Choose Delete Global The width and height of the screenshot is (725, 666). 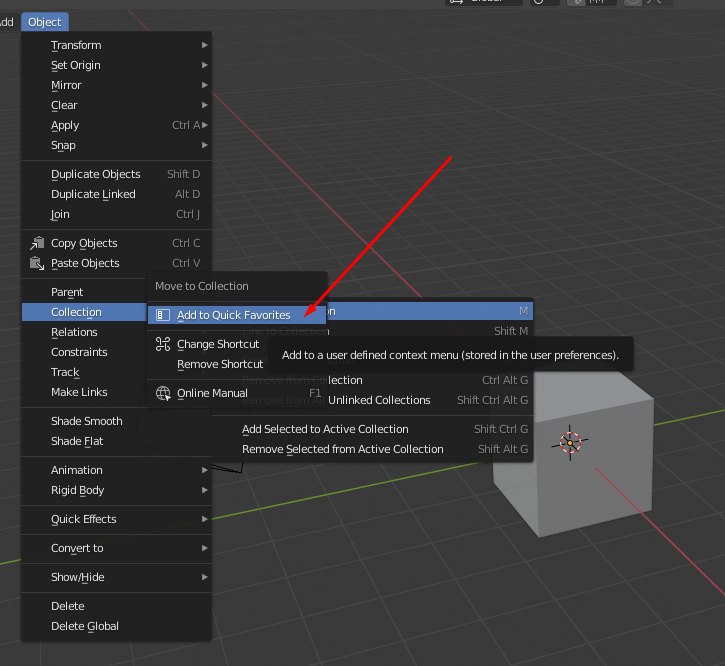tap(117, 626)
